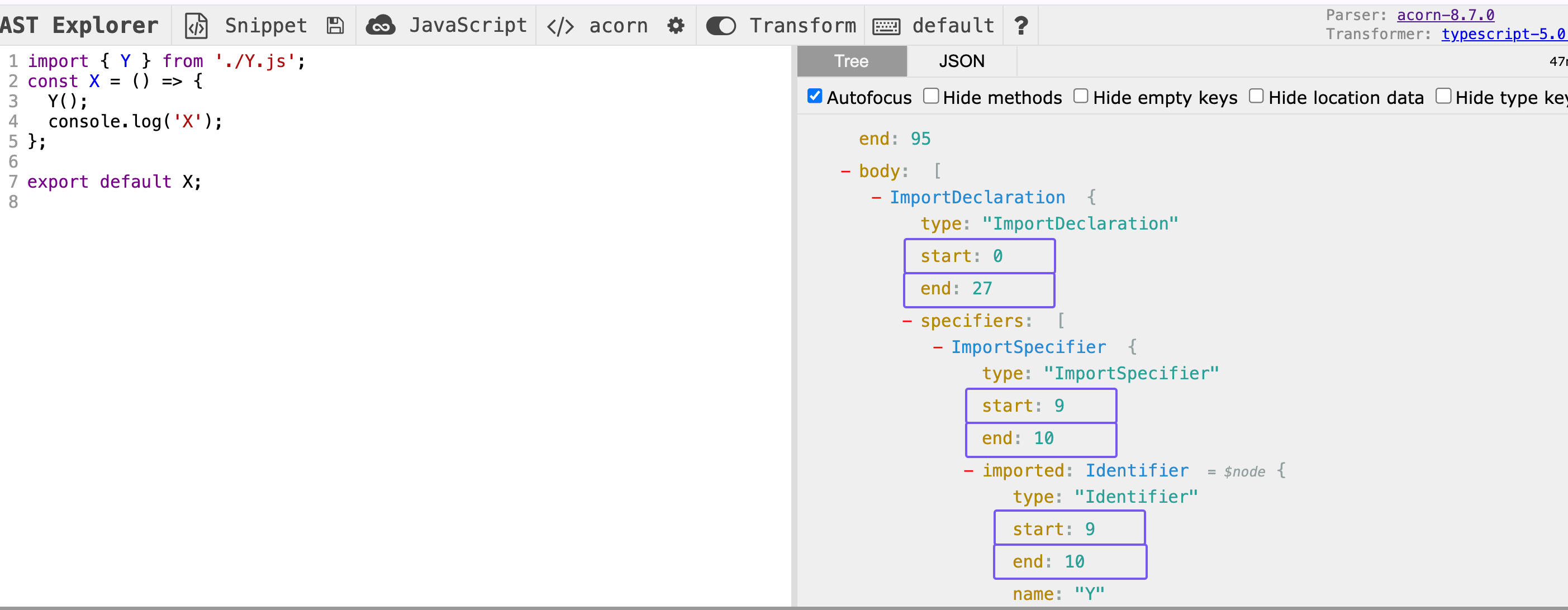The width and height of the screenshot is (1568, 610).
Task: Select the Tree output tab
Action: (851, 61)
